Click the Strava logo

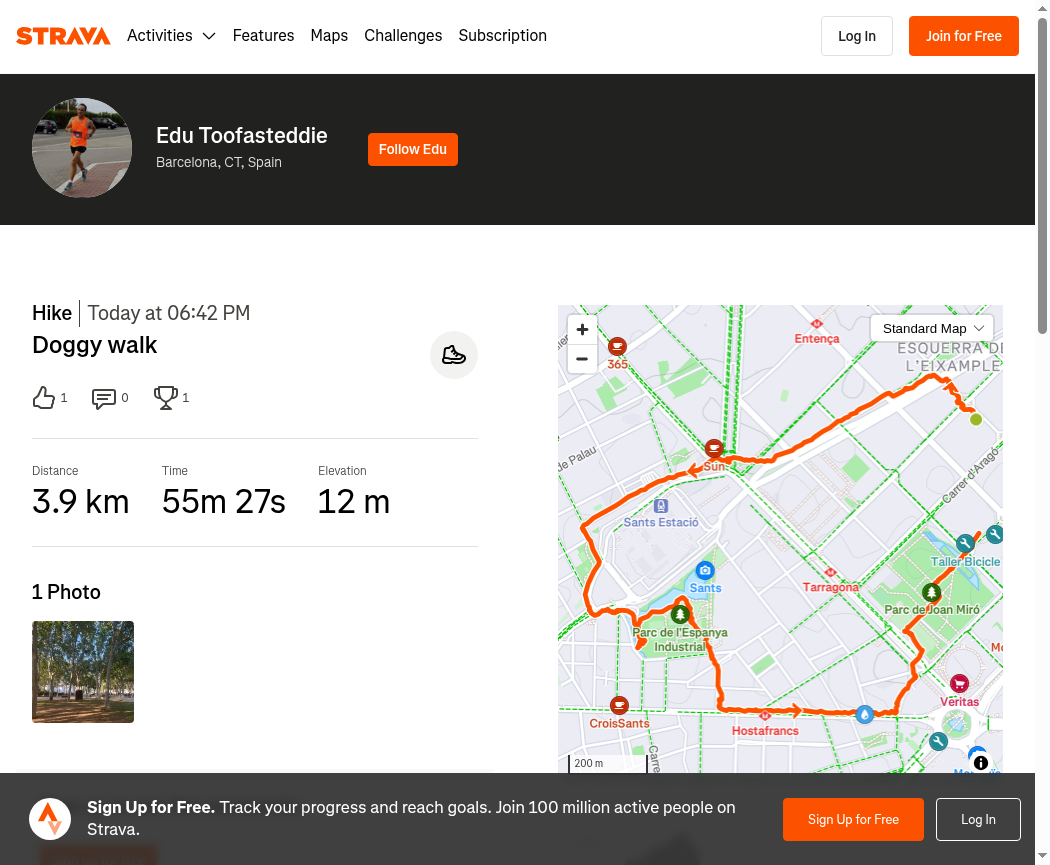(63, 36)
